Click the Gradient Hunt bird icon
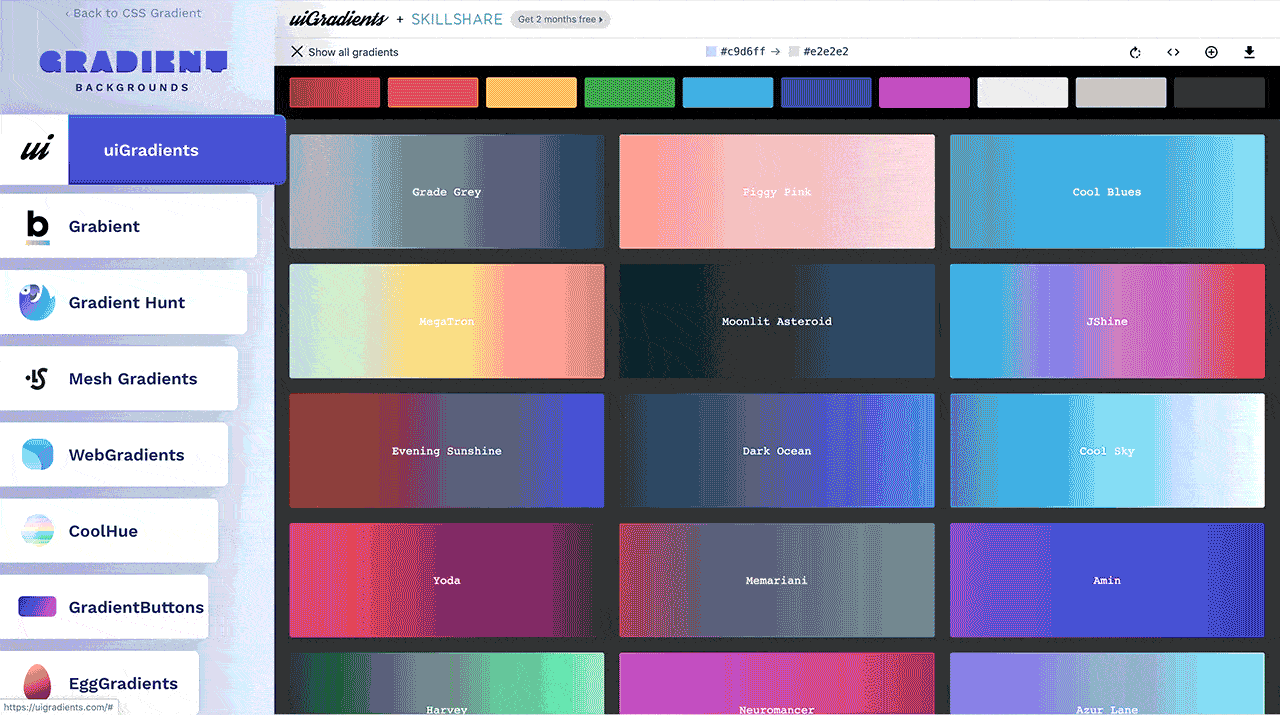The height and width of the screenshot is (715, 1280). (37, 302)
